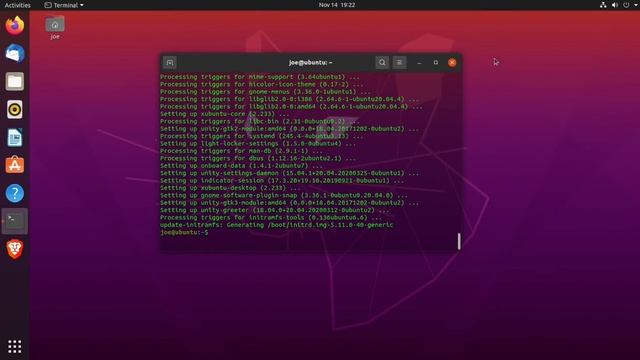Launch Ubuntu Software from the dock
Image resolution: width=640 pixels, height=360 pixels.
point(15,165)
